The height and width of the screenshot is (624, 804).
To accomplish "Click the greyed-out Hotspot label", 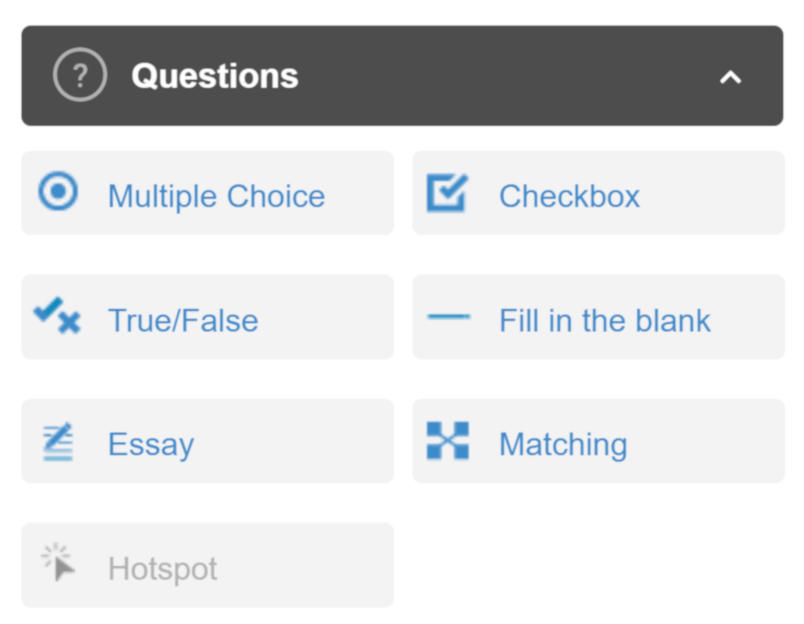I will (x=163, y=569).
